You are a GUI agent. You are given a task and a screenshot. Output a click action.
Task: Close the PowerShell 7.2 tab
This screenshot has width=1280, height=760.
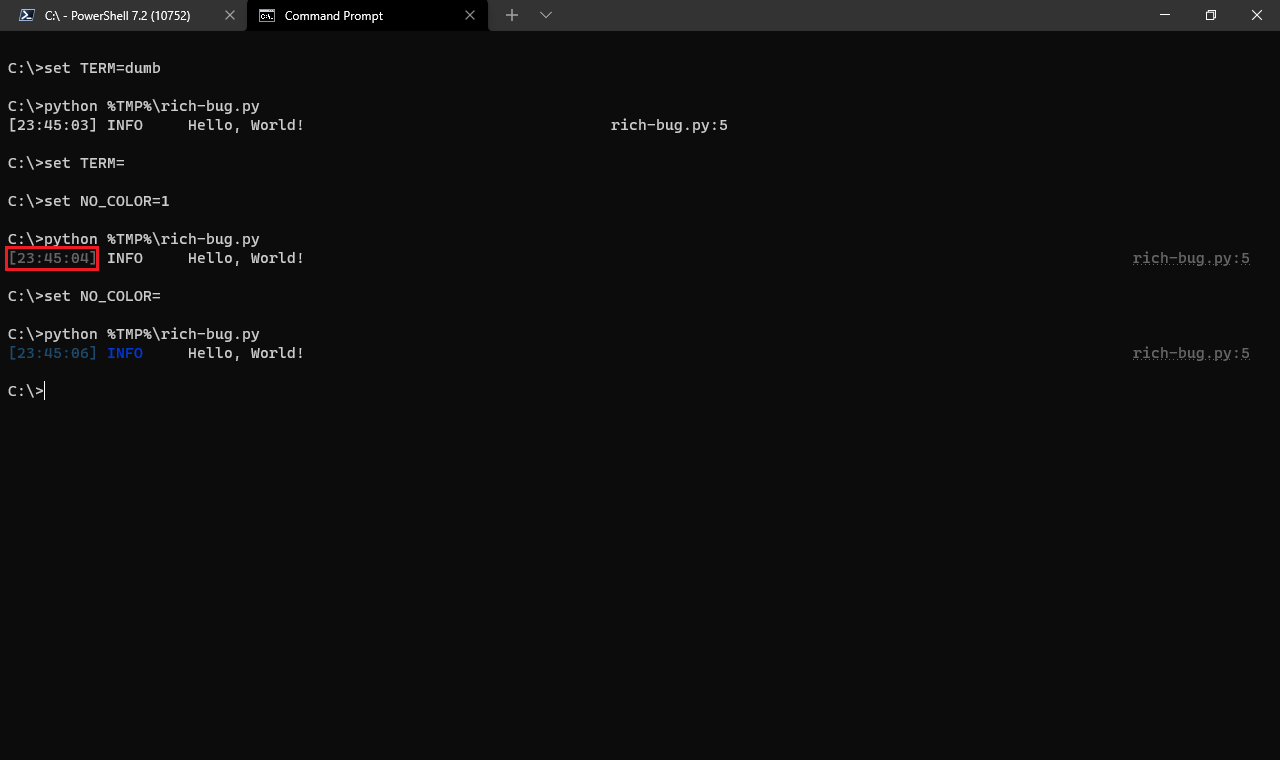(230, 15)
